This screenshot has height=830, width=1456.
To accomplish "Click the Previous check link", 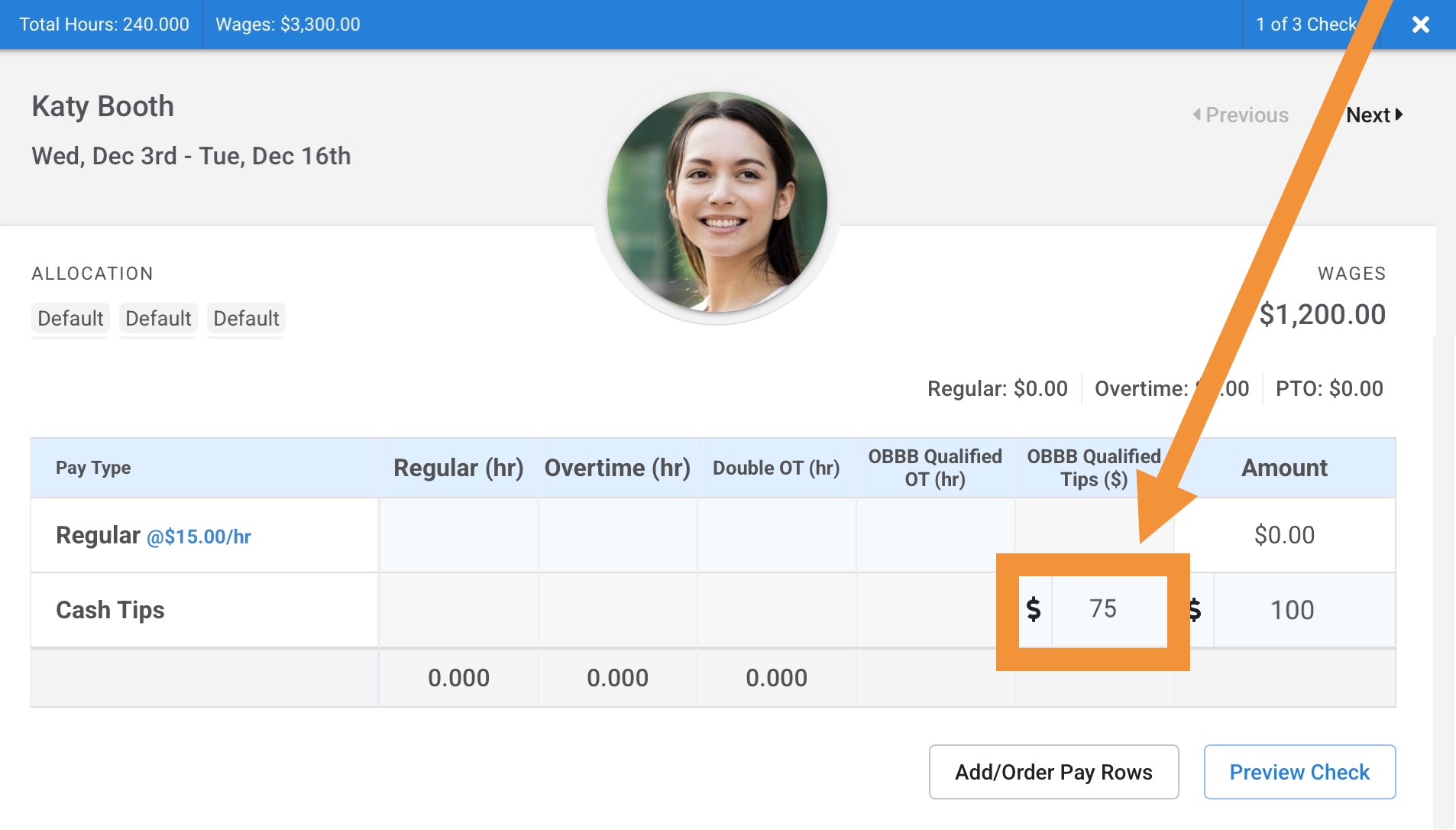I will tap(1241, 115).
